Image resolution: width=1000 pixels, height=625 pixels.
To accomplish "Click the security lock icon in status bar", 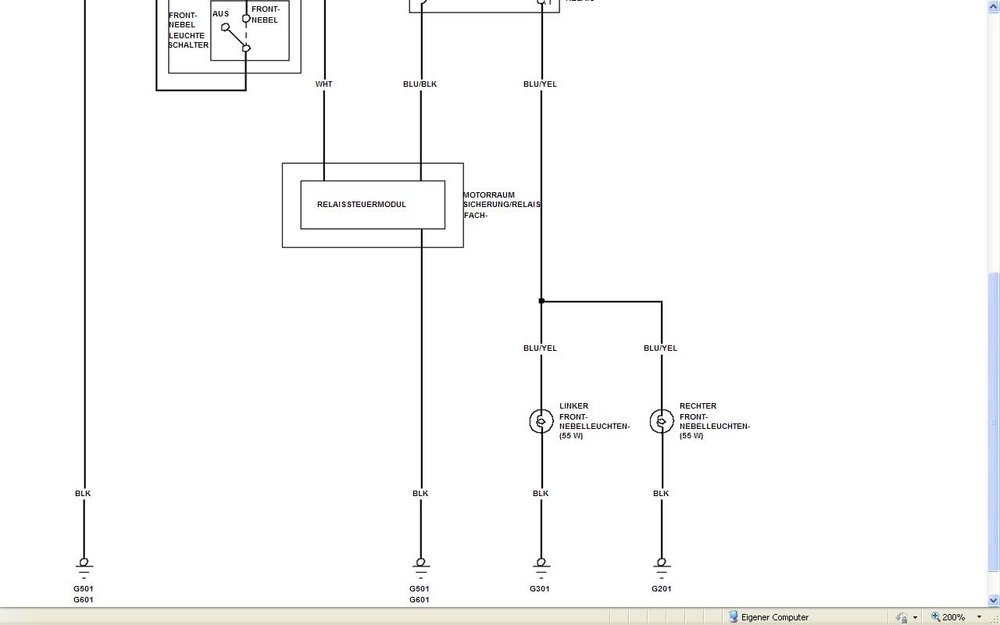I will point(901,617).
